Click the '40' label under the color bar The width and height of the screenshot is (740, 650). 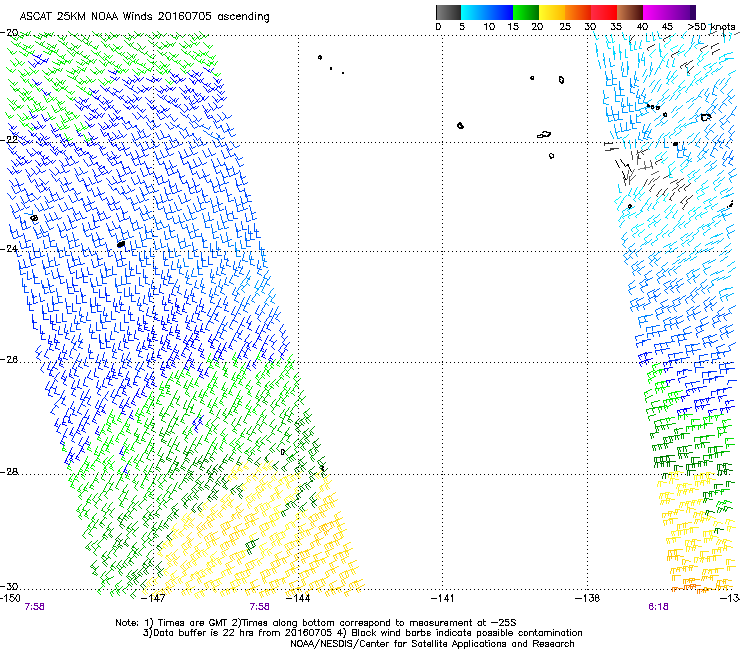tap(642, 27)
